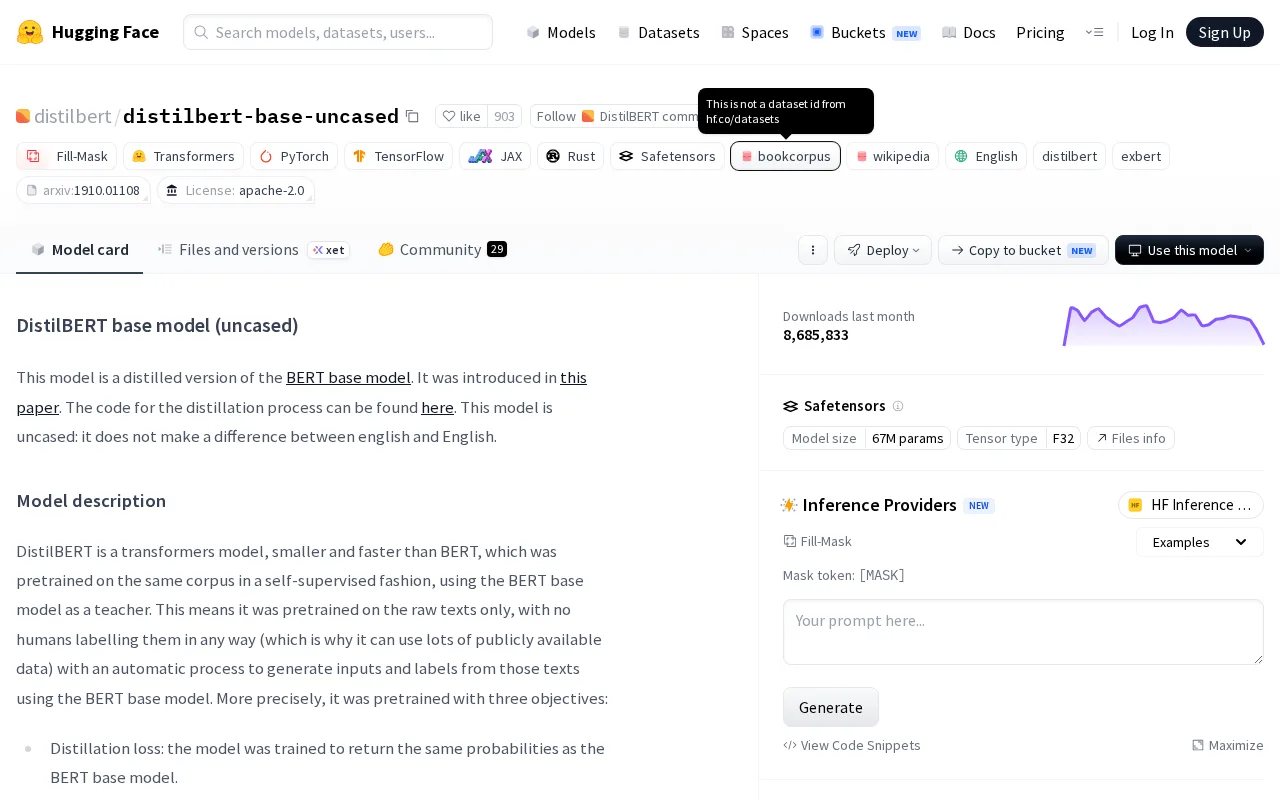
Task: Click Copy to bucket button
Action: [1023, 250]
